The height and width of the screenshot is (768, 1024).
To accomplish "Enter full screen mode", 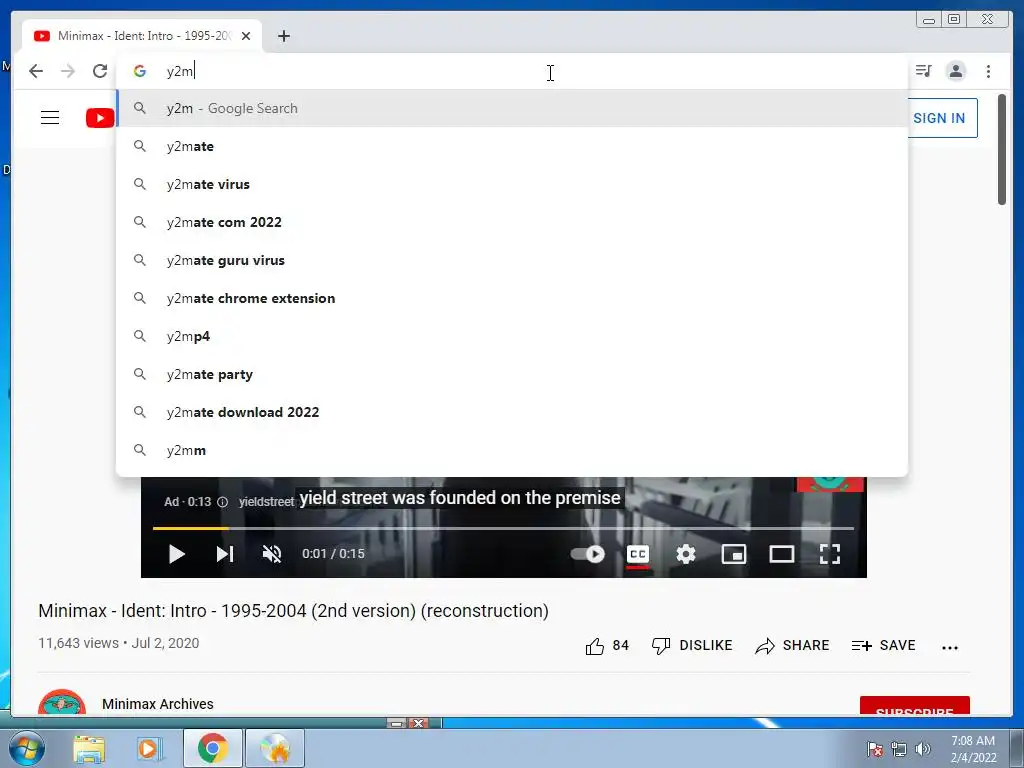I will [830, 554].
